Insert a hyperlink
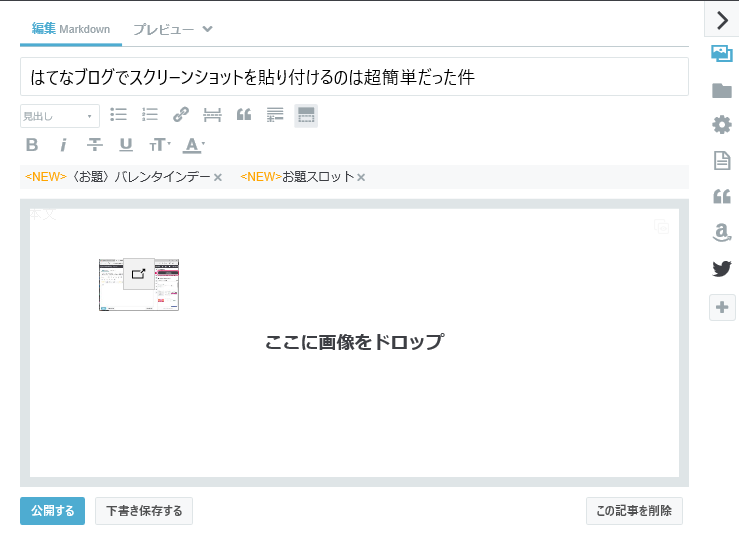Image resolution: width=739 pixels, height=535 pixels. pyautogui.click(x=181, y=115)
